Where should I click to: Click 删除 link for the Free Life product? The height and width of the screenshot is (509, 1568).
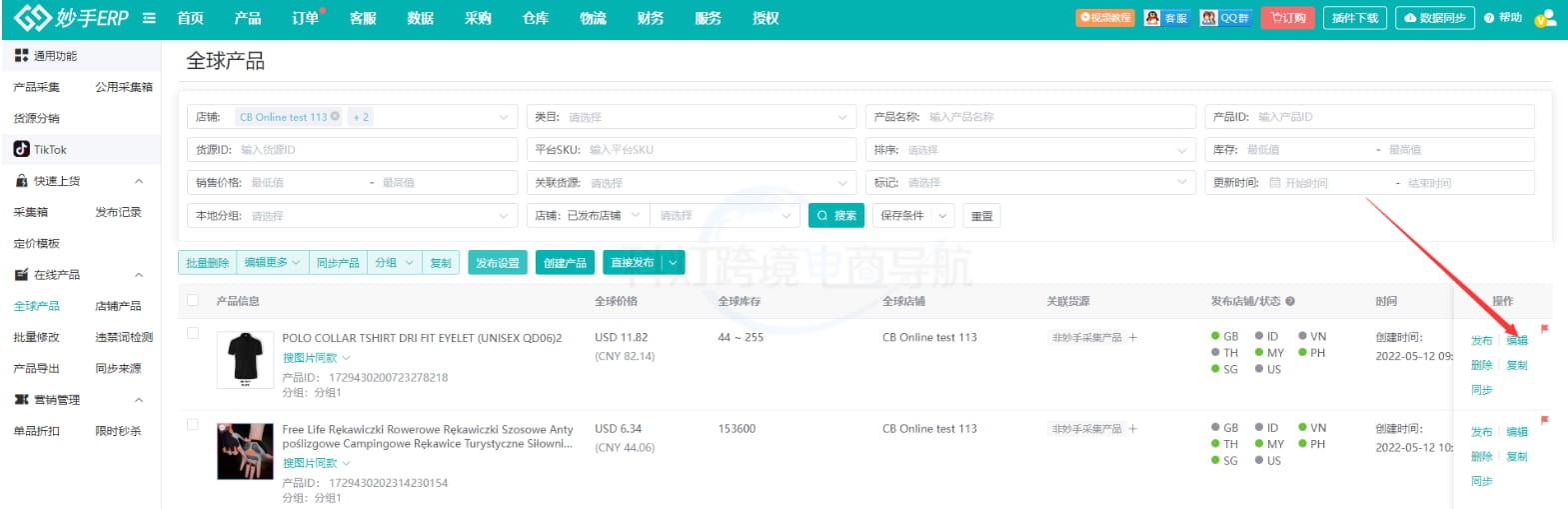(x=1481, y=456)
